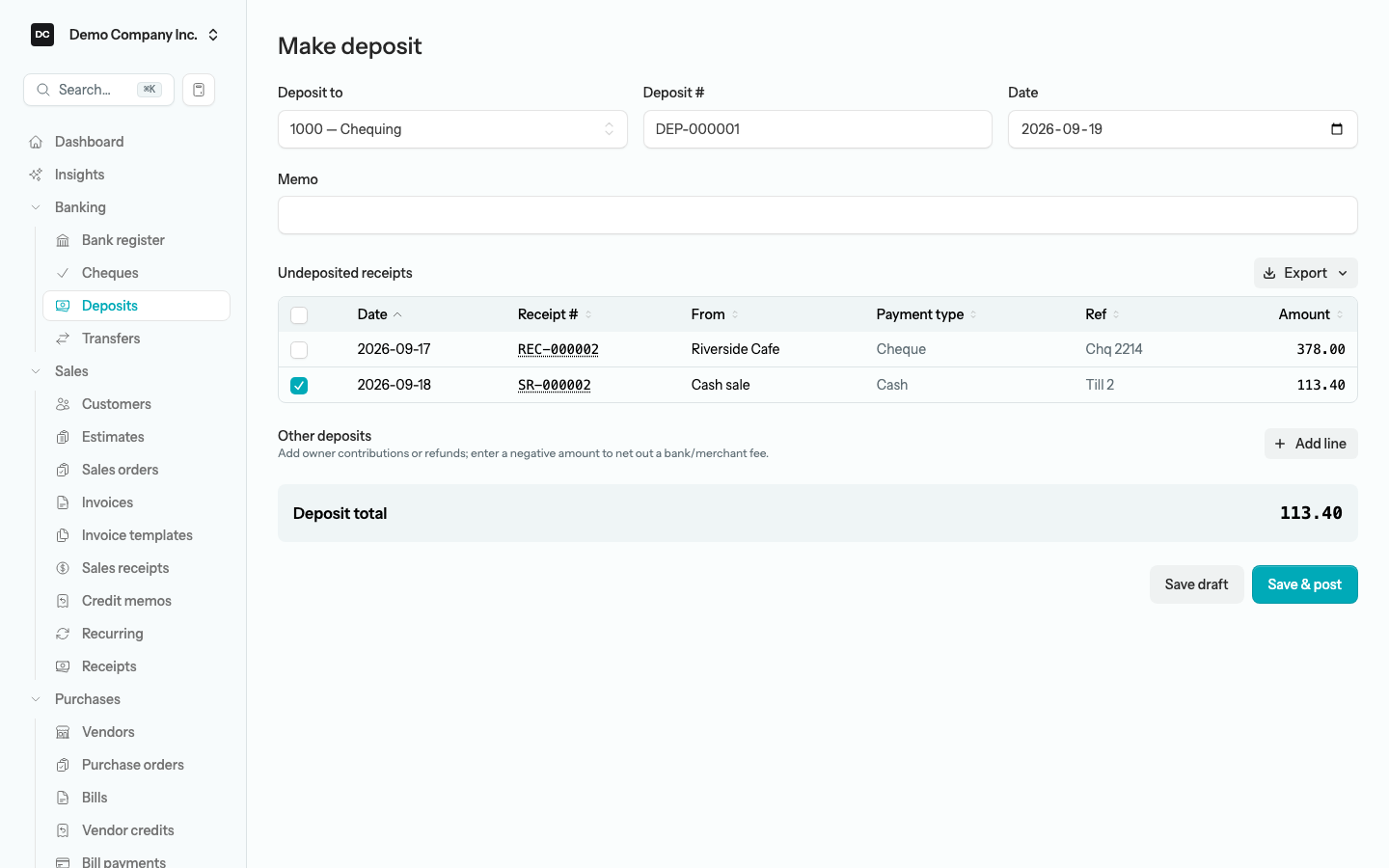Click the Invoices page icon
1389x868 pixels.
pyautogui.click(x=63, y=502)
